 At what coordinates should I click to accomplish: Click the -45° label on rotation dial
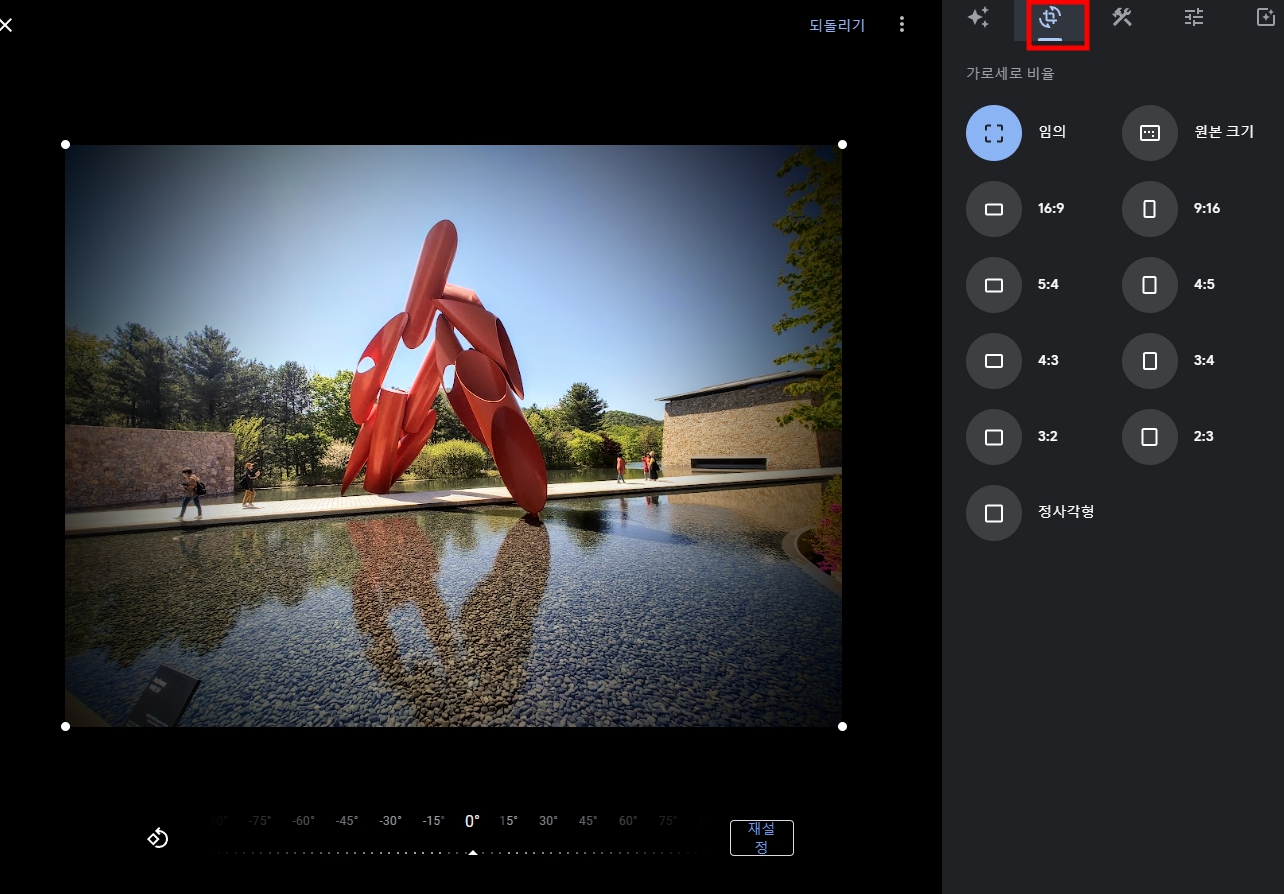pos(347,821)
